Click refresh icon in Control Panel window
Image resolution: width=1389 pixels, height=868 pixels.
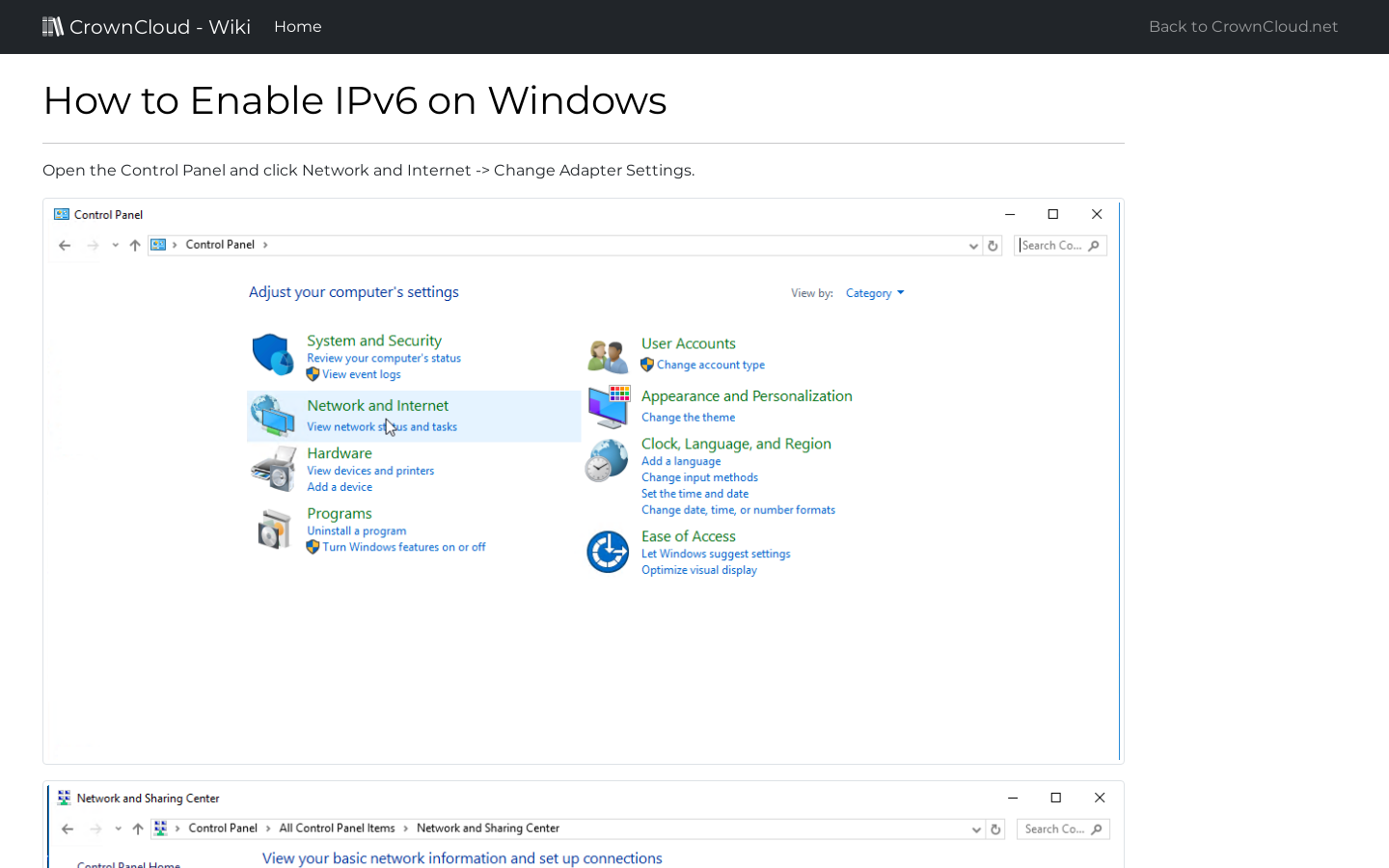993,246
